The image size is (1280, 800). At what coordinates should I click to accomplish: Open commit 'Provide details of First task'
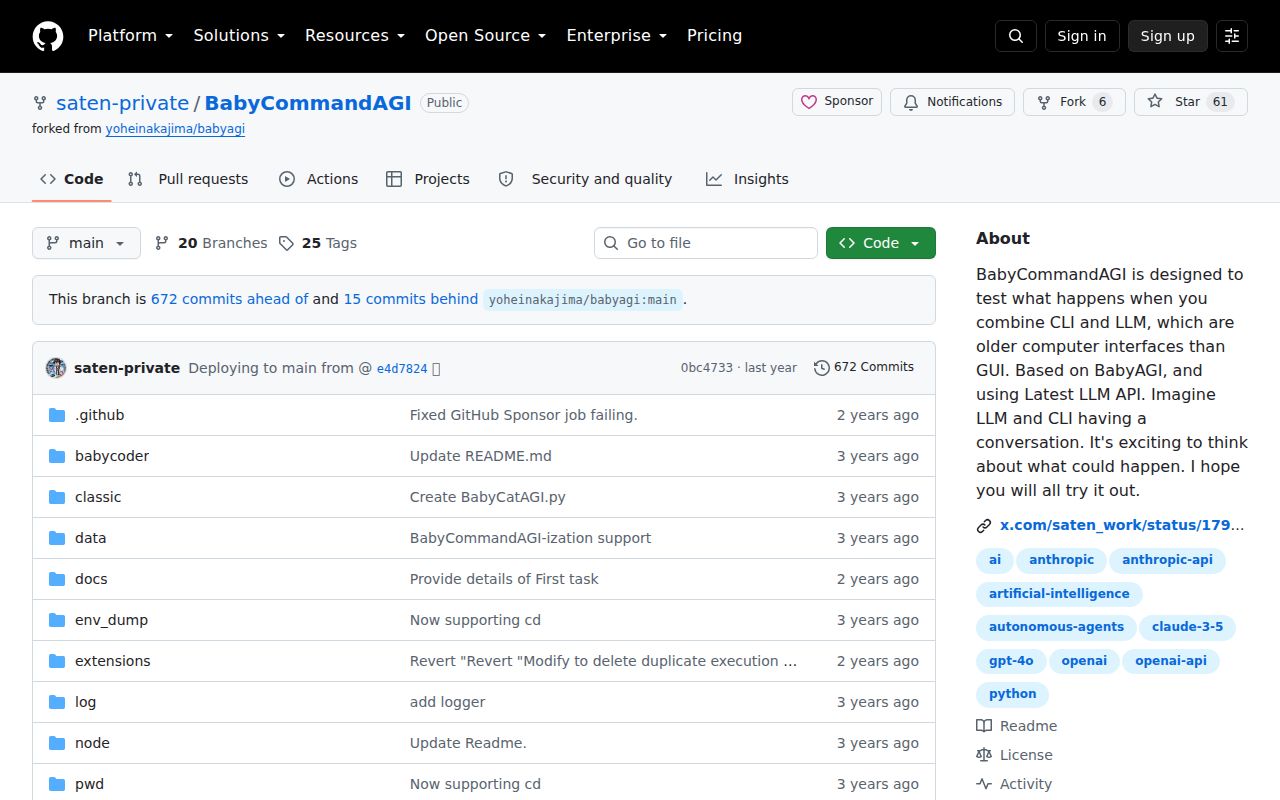tap(504, 579)
